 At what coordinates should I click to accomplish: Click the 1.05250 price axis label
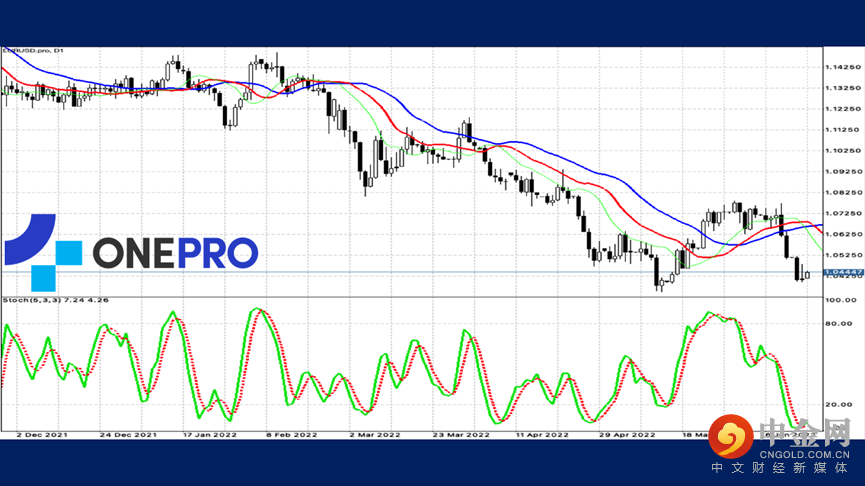843,255
